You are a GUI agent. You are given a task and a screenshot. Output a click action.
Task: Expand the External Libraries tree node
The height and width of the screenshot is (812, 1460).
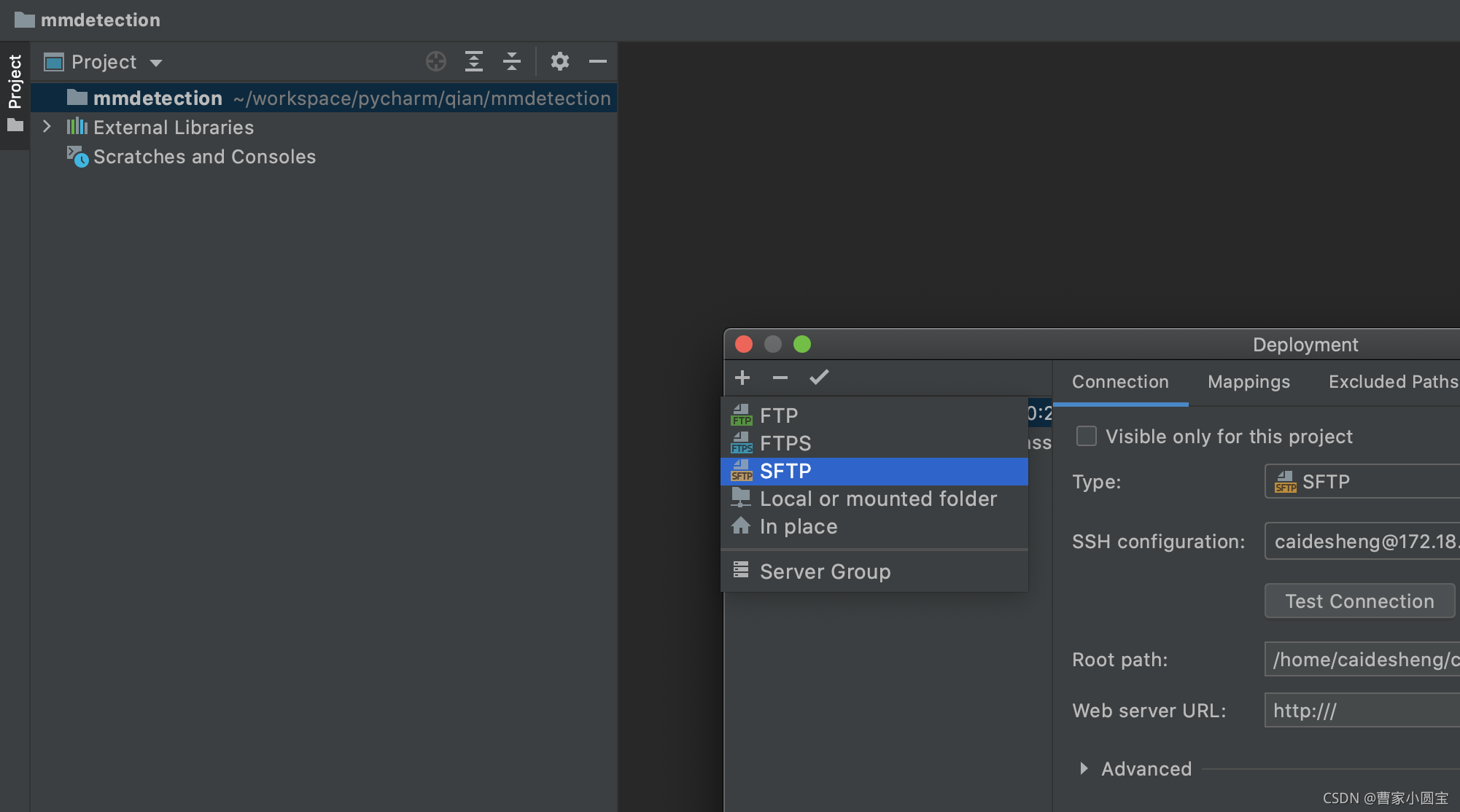(47, 127)
